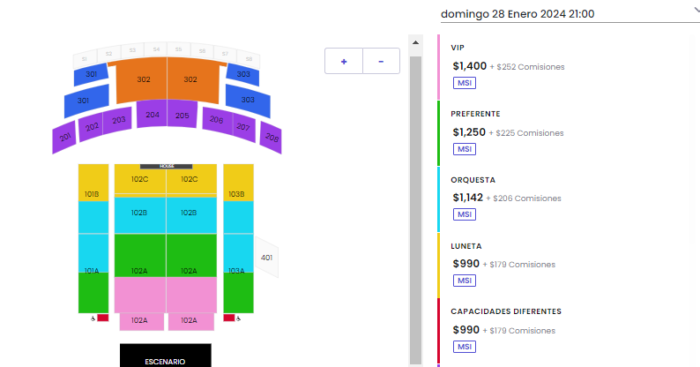Select purple section 204
Screen dimensions: 700x367
[152, 114]
